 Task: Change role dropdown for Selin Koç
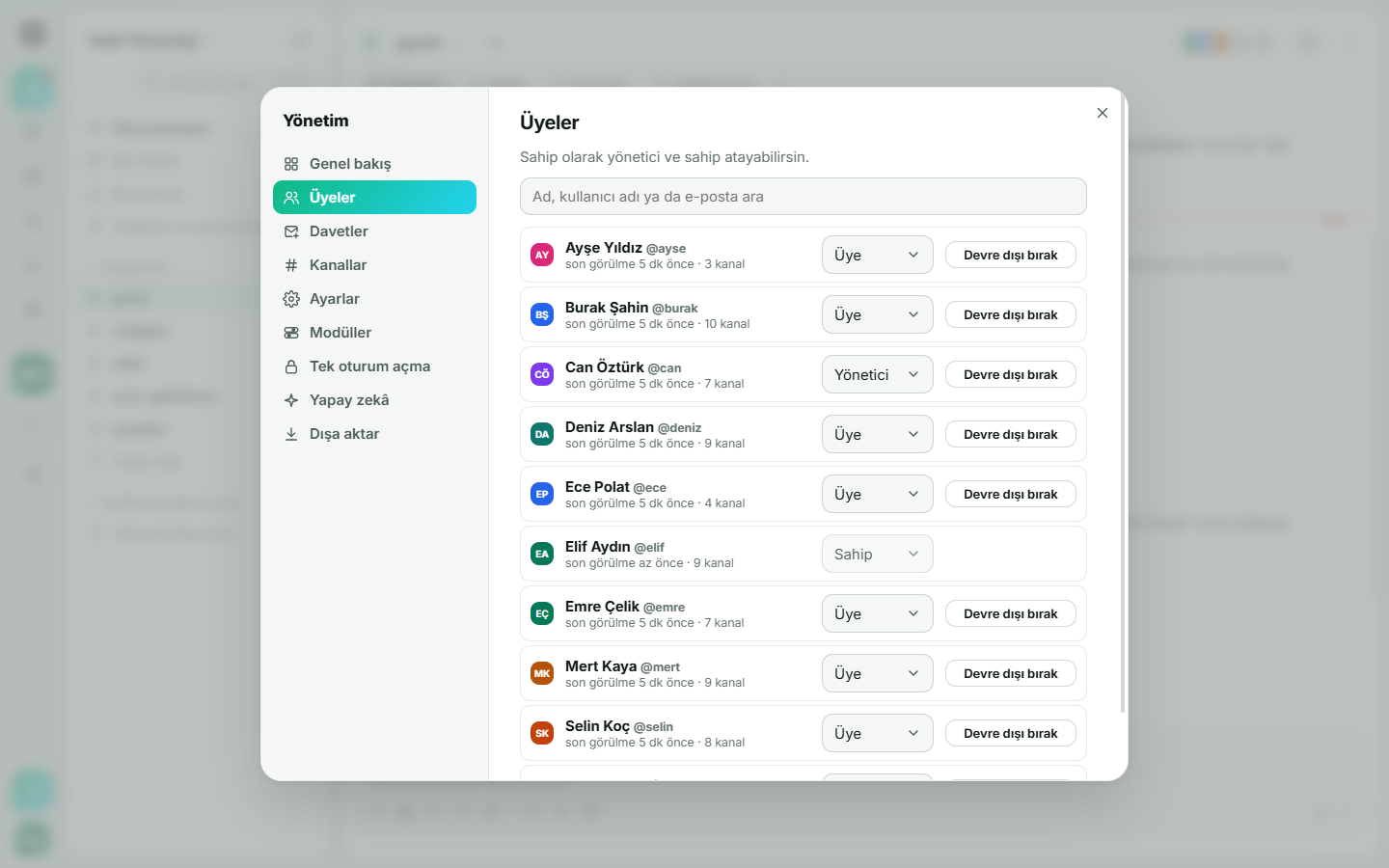877,733
